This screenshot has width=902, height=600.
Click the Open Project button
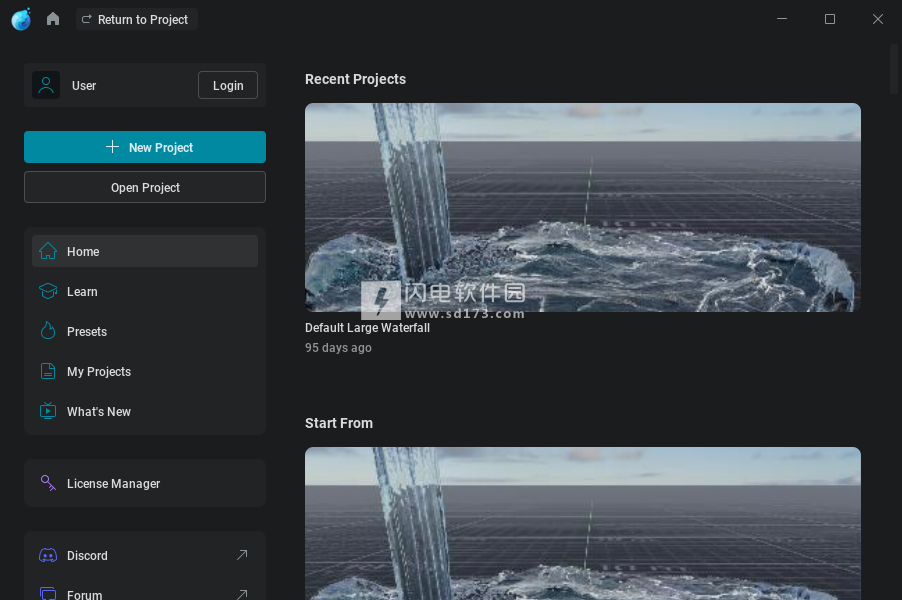click(145, 187)
